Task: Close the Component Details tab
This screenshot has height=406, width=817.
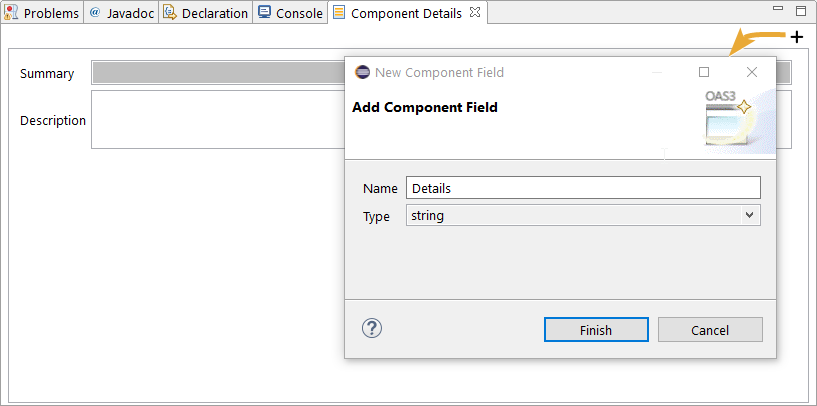Action: (x=475, y=13)
